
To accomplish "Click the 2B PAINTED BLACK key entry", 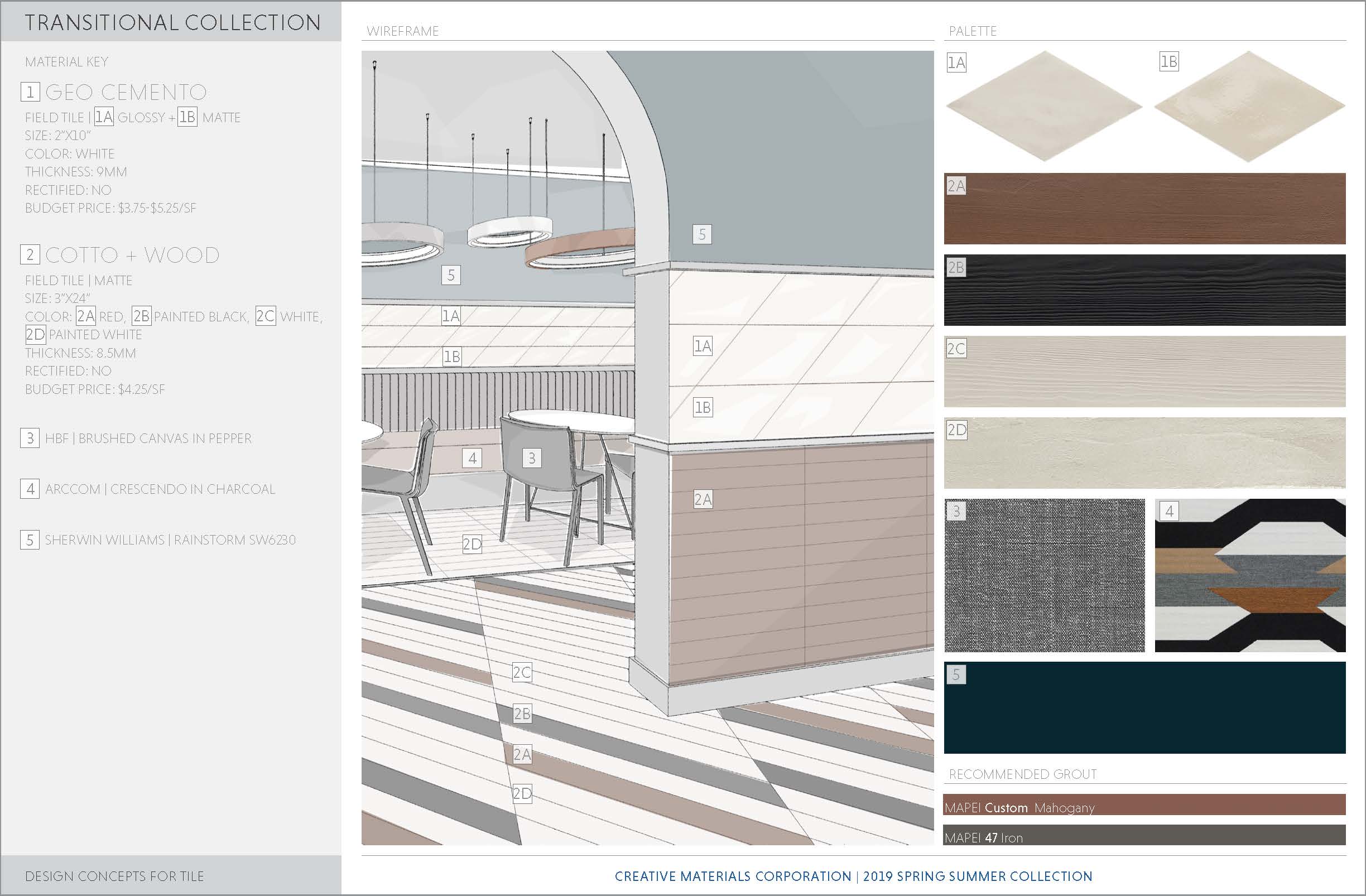I will click(190, 316).
